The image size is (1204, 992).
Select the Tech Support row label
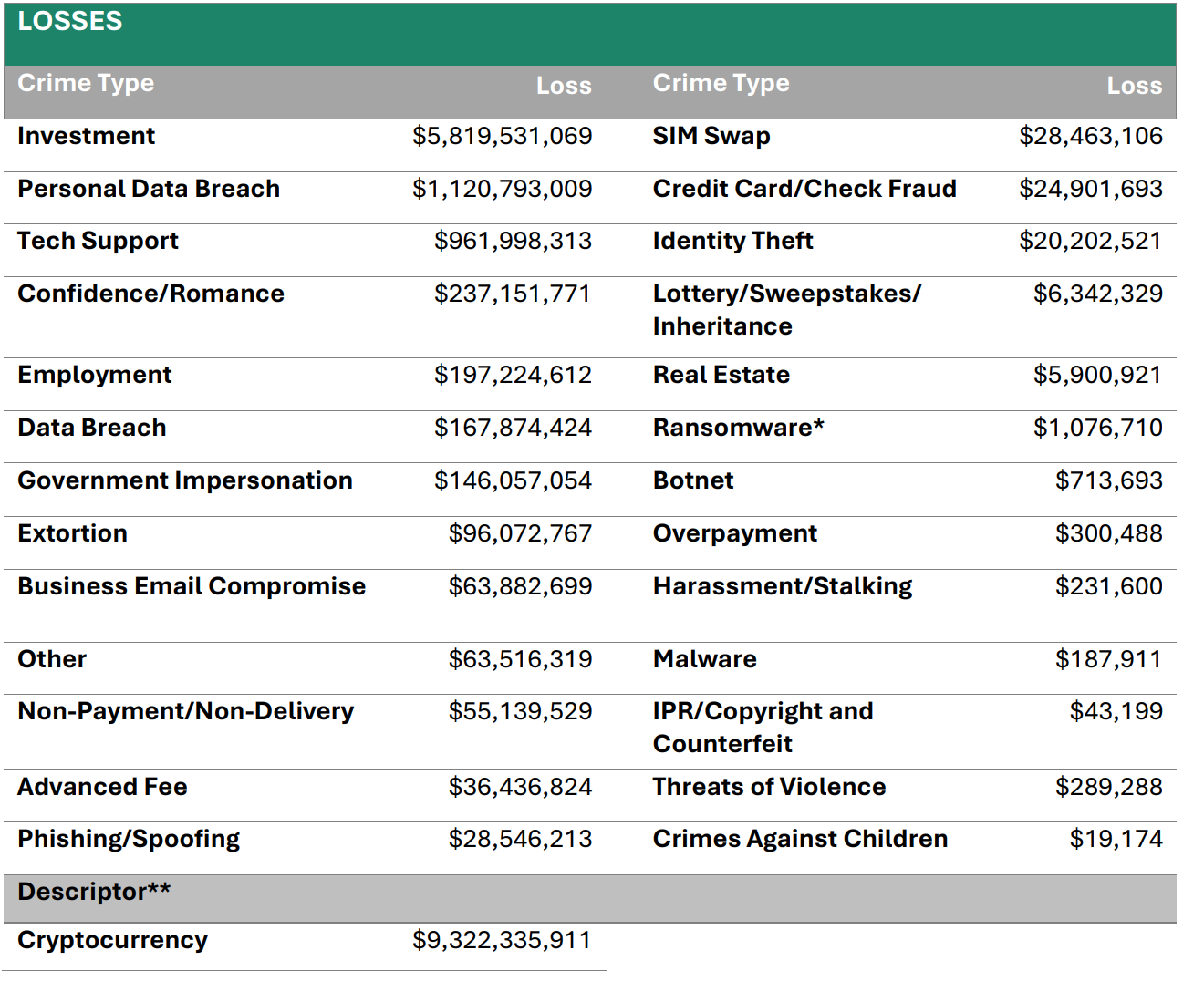click(x=98, y=242)
